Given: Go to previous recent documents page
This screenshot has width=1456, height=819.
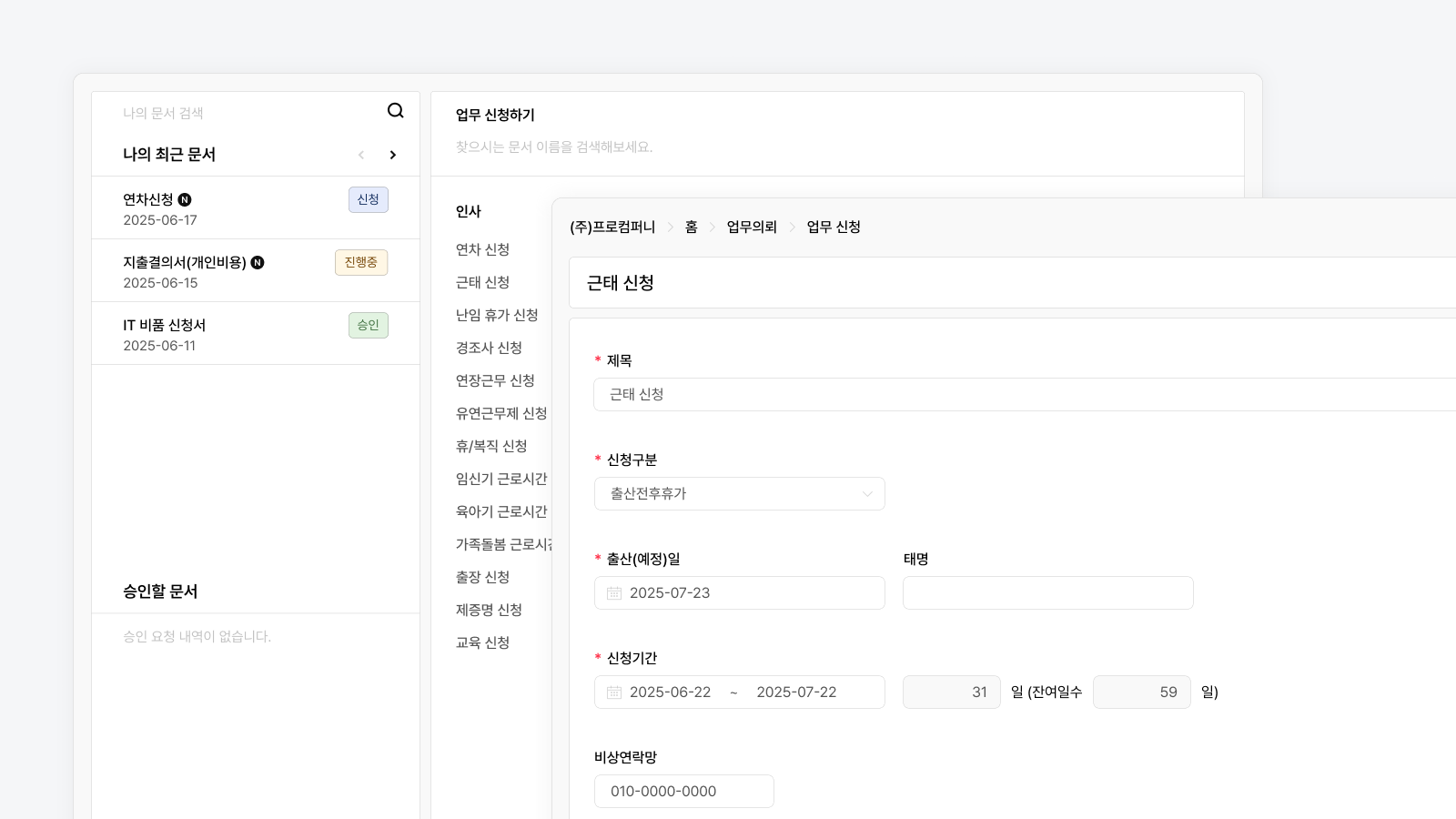Looking at the screenshot, I should tap(361, 155).
